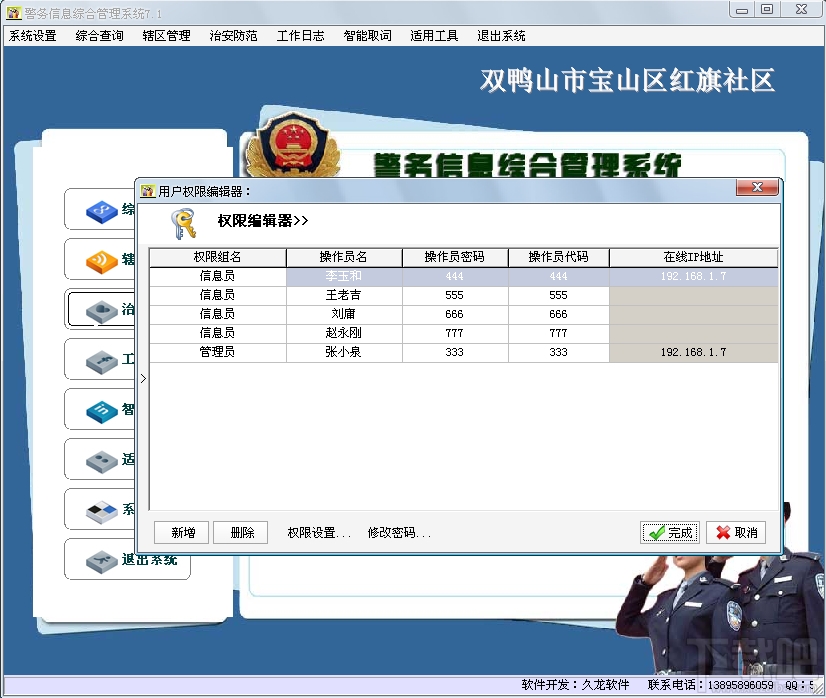Open the 系统设置 menu

click(x=33, y=35)
